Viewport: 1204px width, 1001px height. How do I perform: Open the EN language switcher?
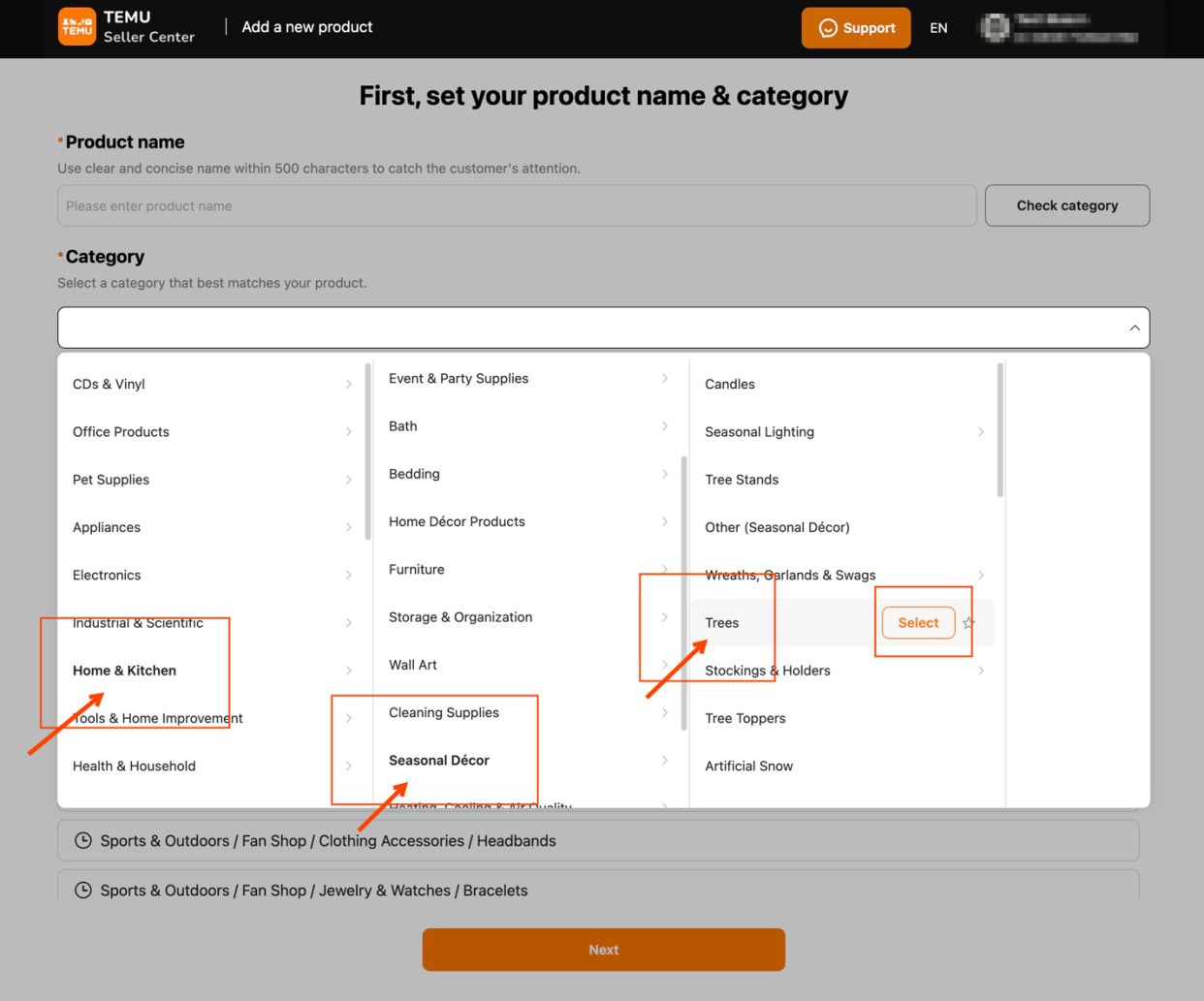(937, 28)
